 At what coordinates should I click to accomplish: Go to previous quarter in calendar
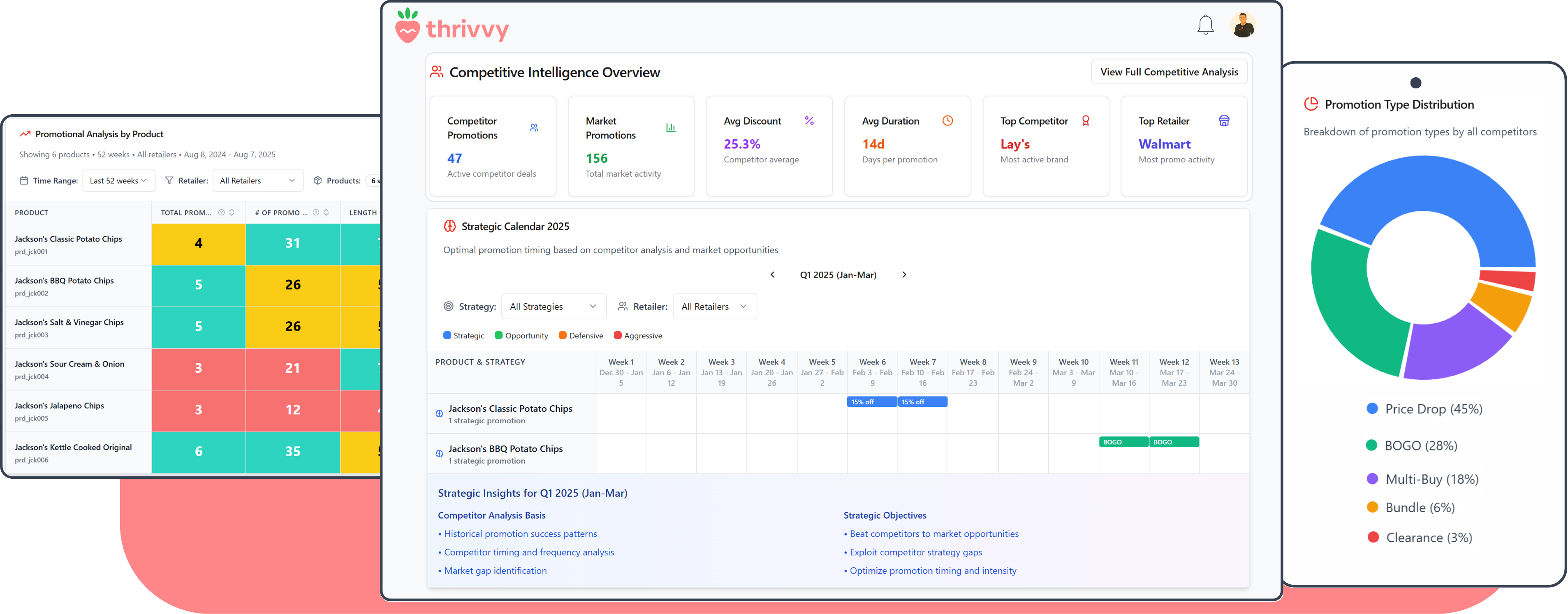click(x=772, y=275)
